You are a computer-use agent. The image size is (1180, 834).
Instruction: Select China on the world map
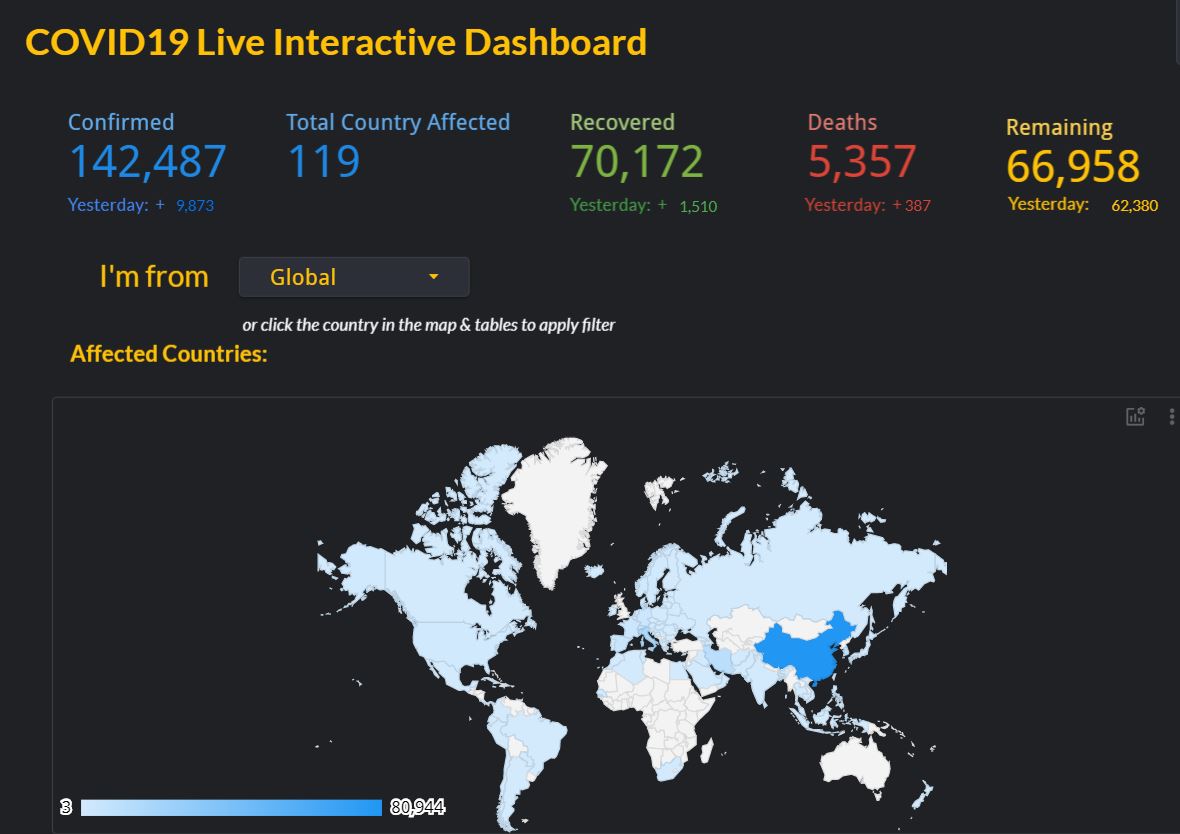point(800,648)
